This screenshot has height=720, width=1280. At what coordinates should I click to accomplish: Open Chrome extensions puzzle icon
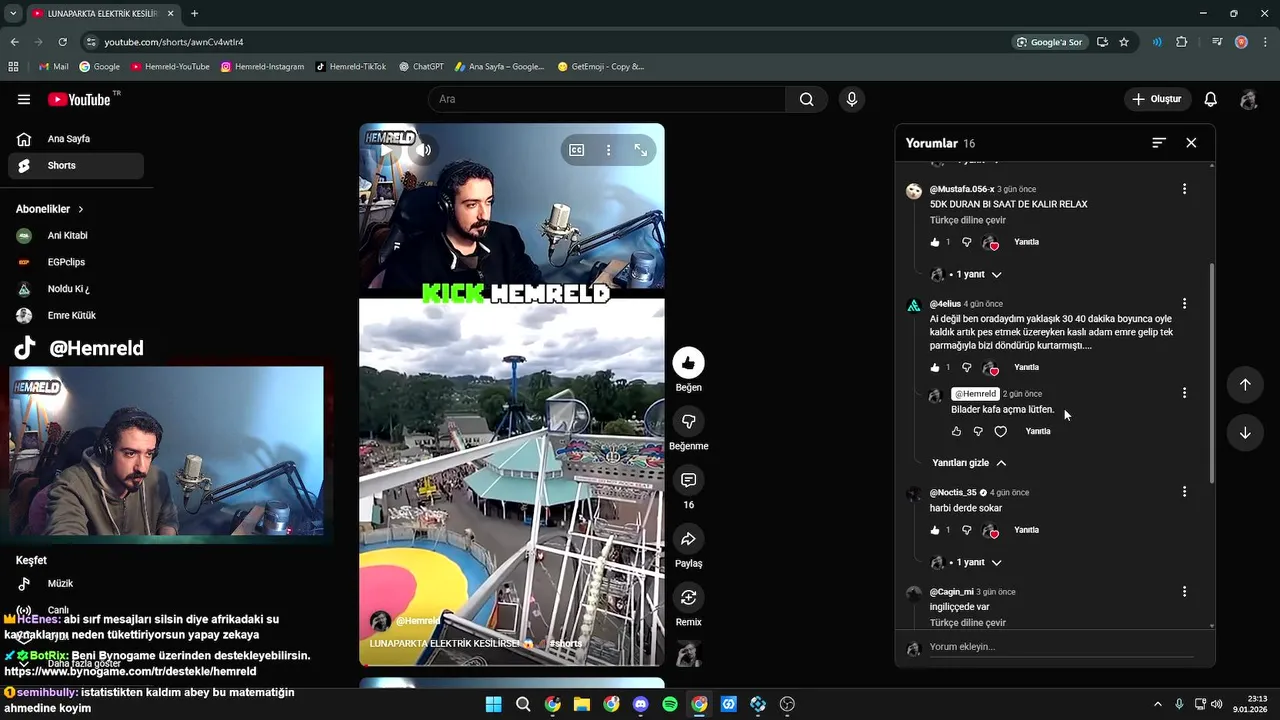coord(1182,42)
